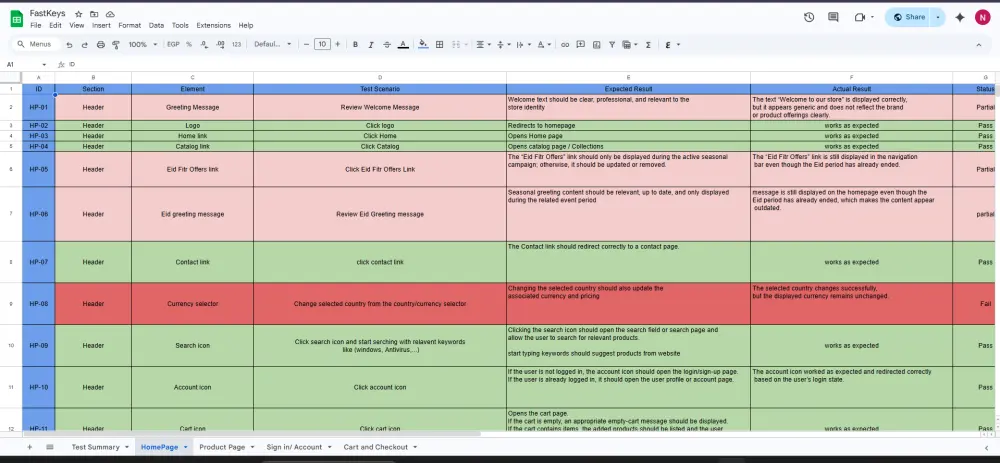Image resolution: width=1000 pixels, height=463 pixels.
Task: Print the spreadsheet via printer icon
Action: tap(100, 45)
